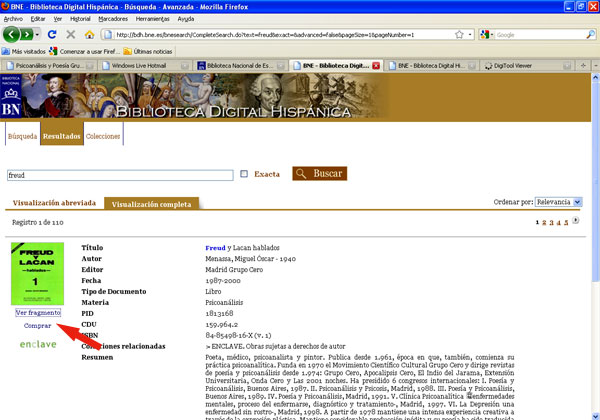Open Últimas noticias feed bookmark
600x420 pixels.
[x=148, y=51]
